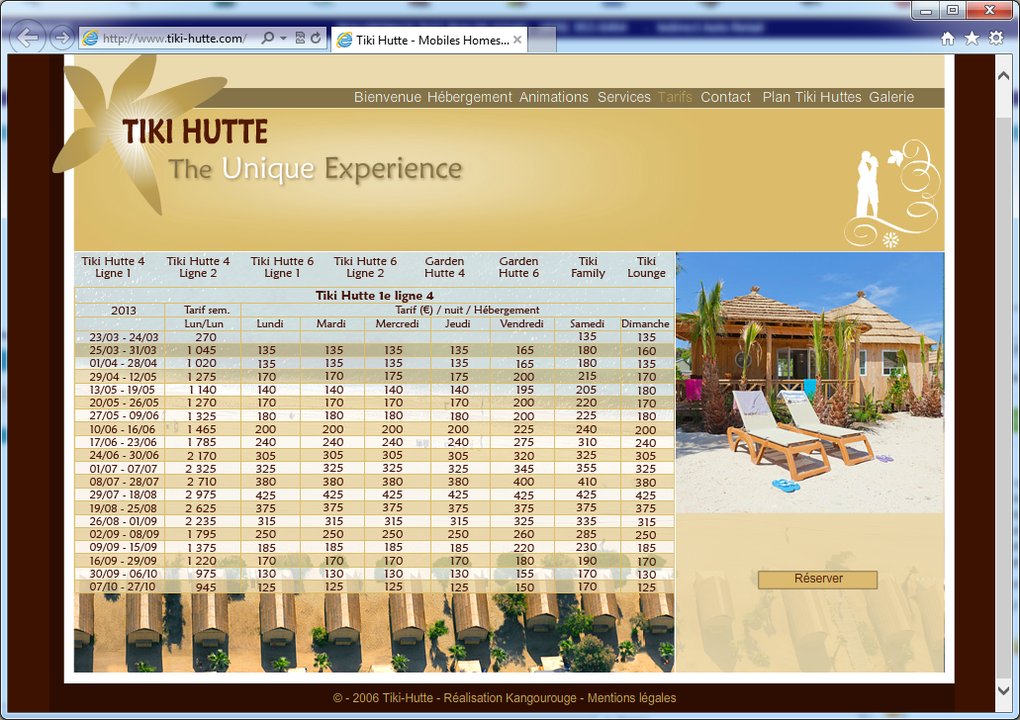Click the scrollbar up arrow
The width and height of the screenshot is (1020, 720).
[x=1003, y=75]
